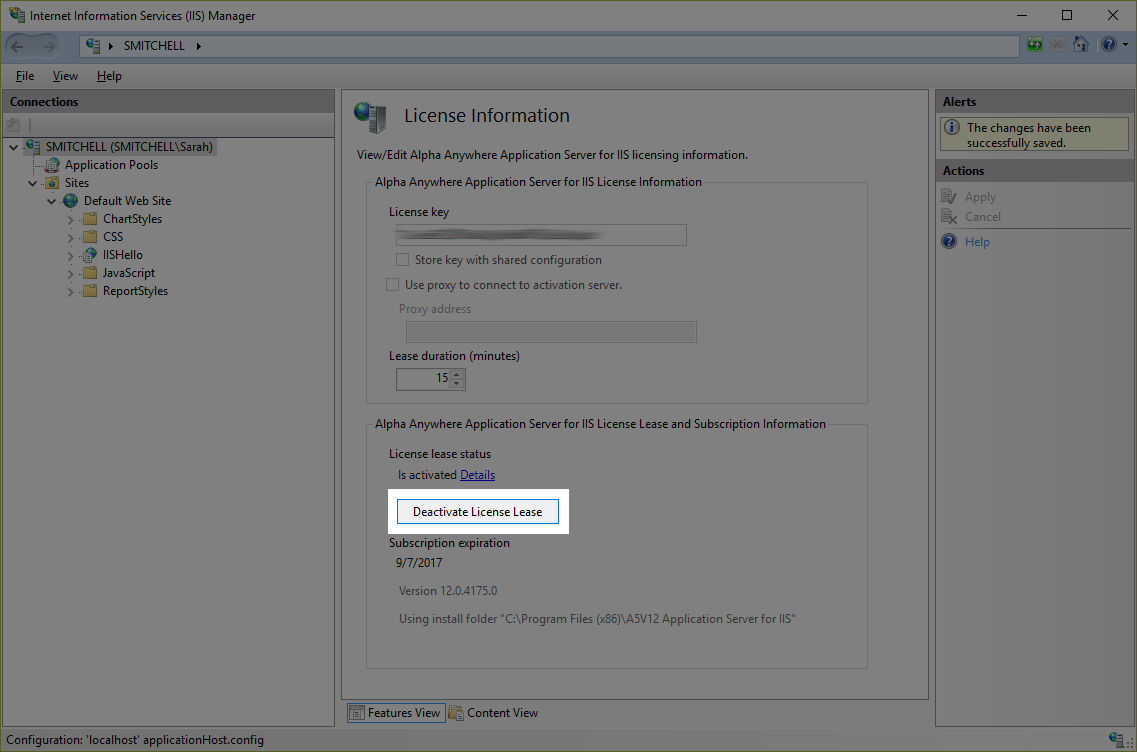Screen dimensions: 1137x752
Task: Open the Help icon dropdown arrow
Action: (1125, 45)
